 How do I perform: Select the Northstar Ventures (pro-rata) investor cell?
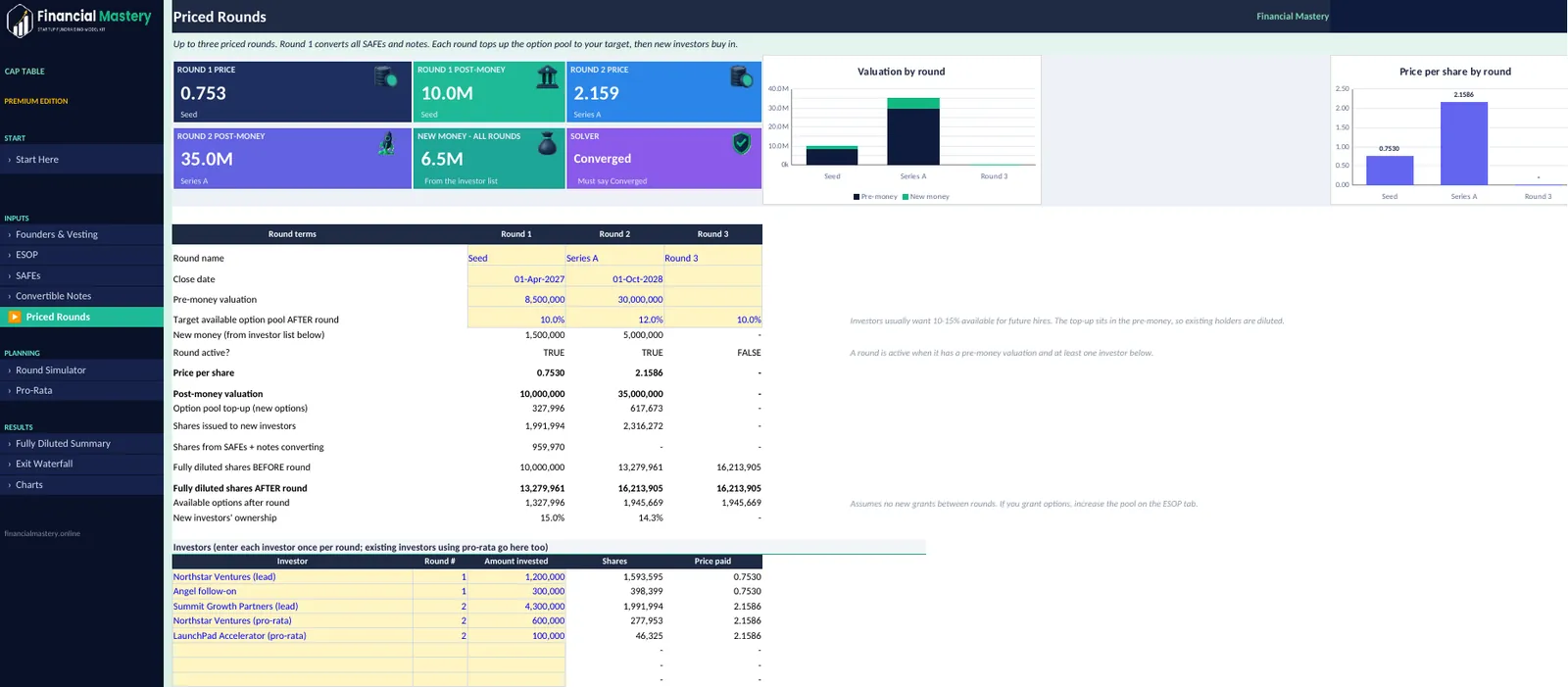click(292, 621)
